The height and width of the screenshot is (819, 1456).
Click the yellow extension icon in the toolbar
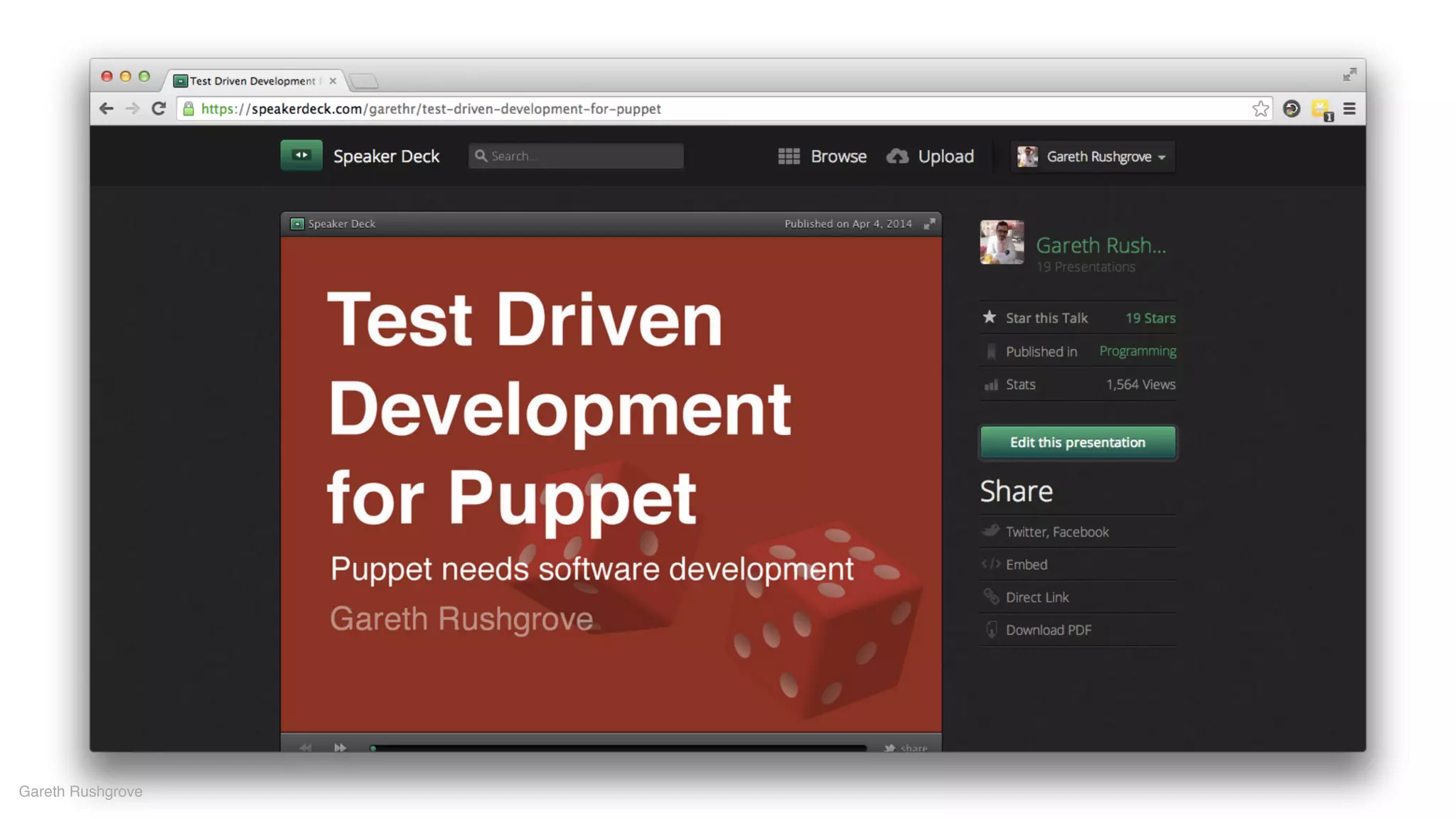[x=1321, y=109]
